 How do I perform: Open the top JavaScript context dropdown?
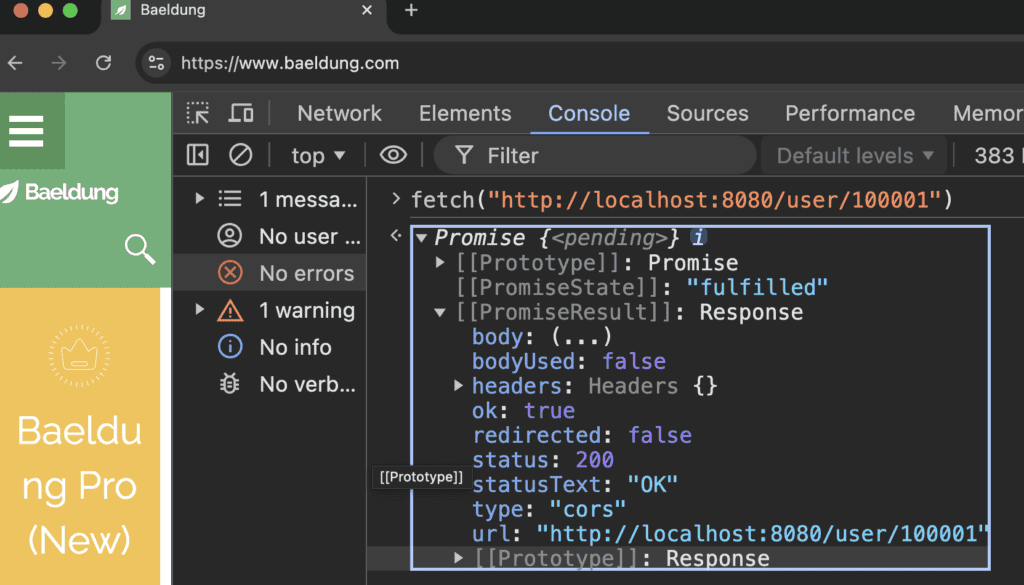pyautogui.click(x=317, y=156)
